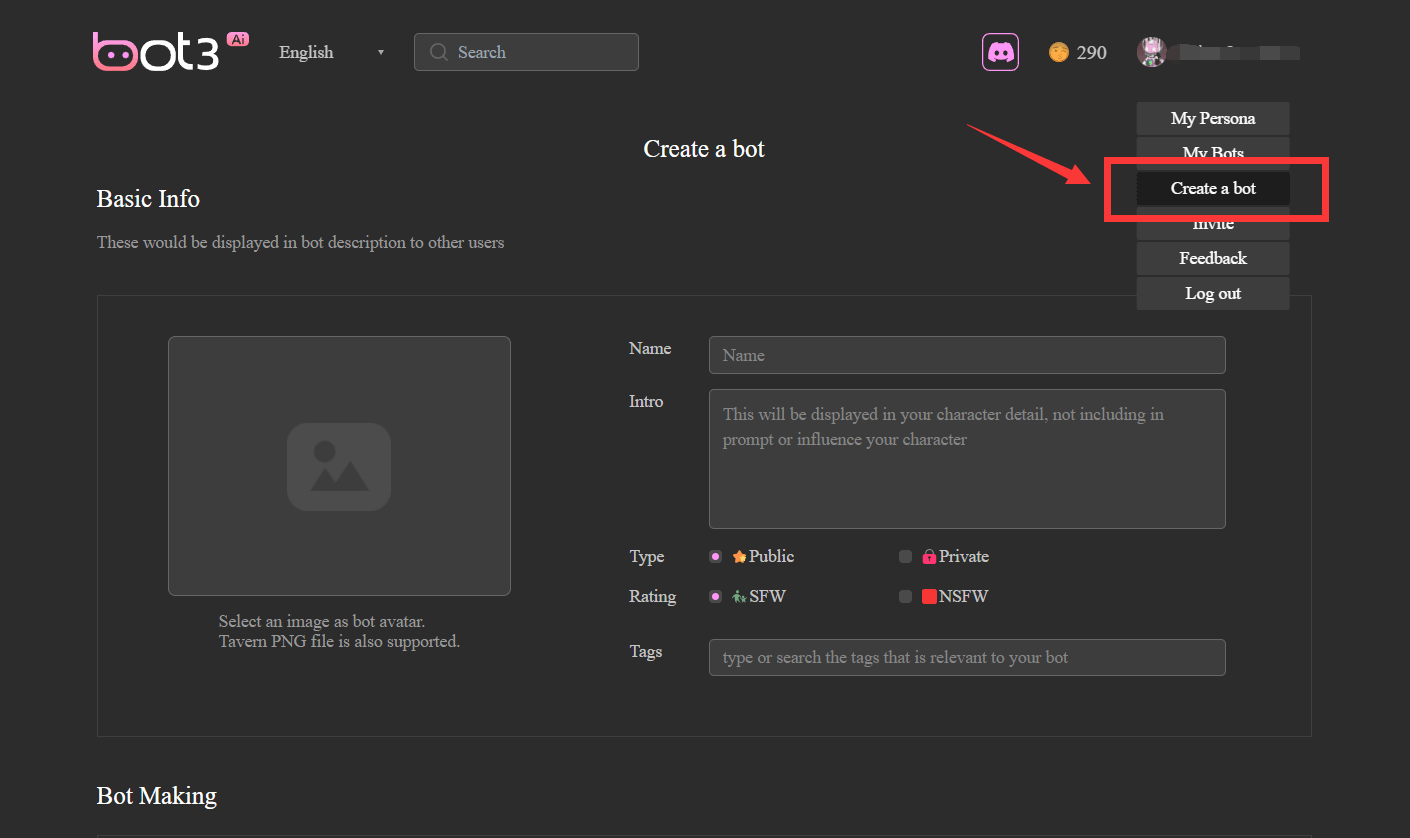Click the Discord icon
Viewport: 1410px width, 838px height.
pyautogui.click(x=1000, y=51)
